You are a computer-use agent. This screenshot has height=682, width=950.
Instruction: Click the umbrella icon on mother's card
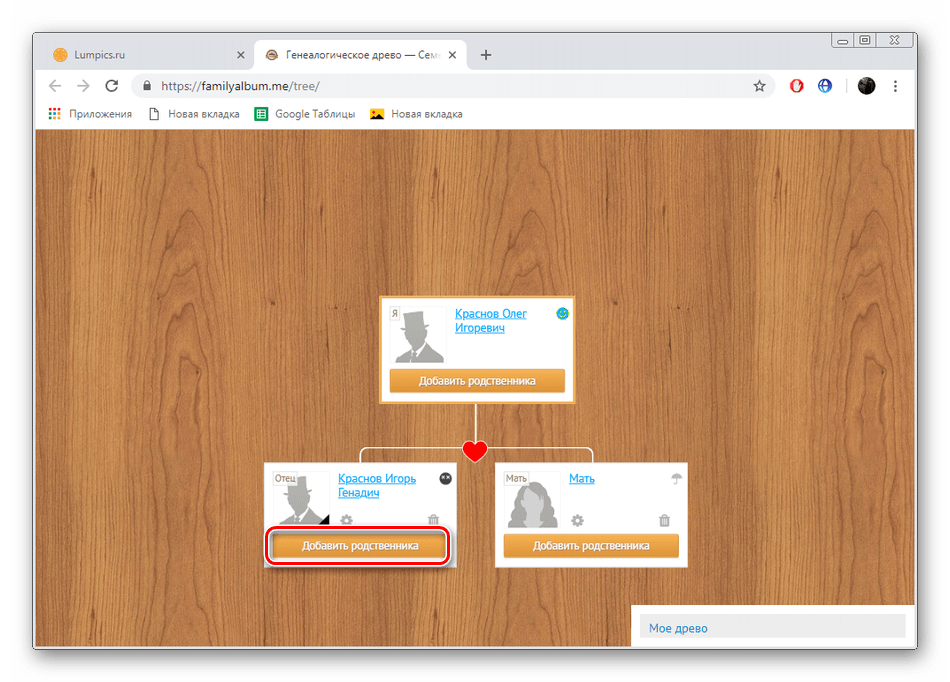click(676, 478)
